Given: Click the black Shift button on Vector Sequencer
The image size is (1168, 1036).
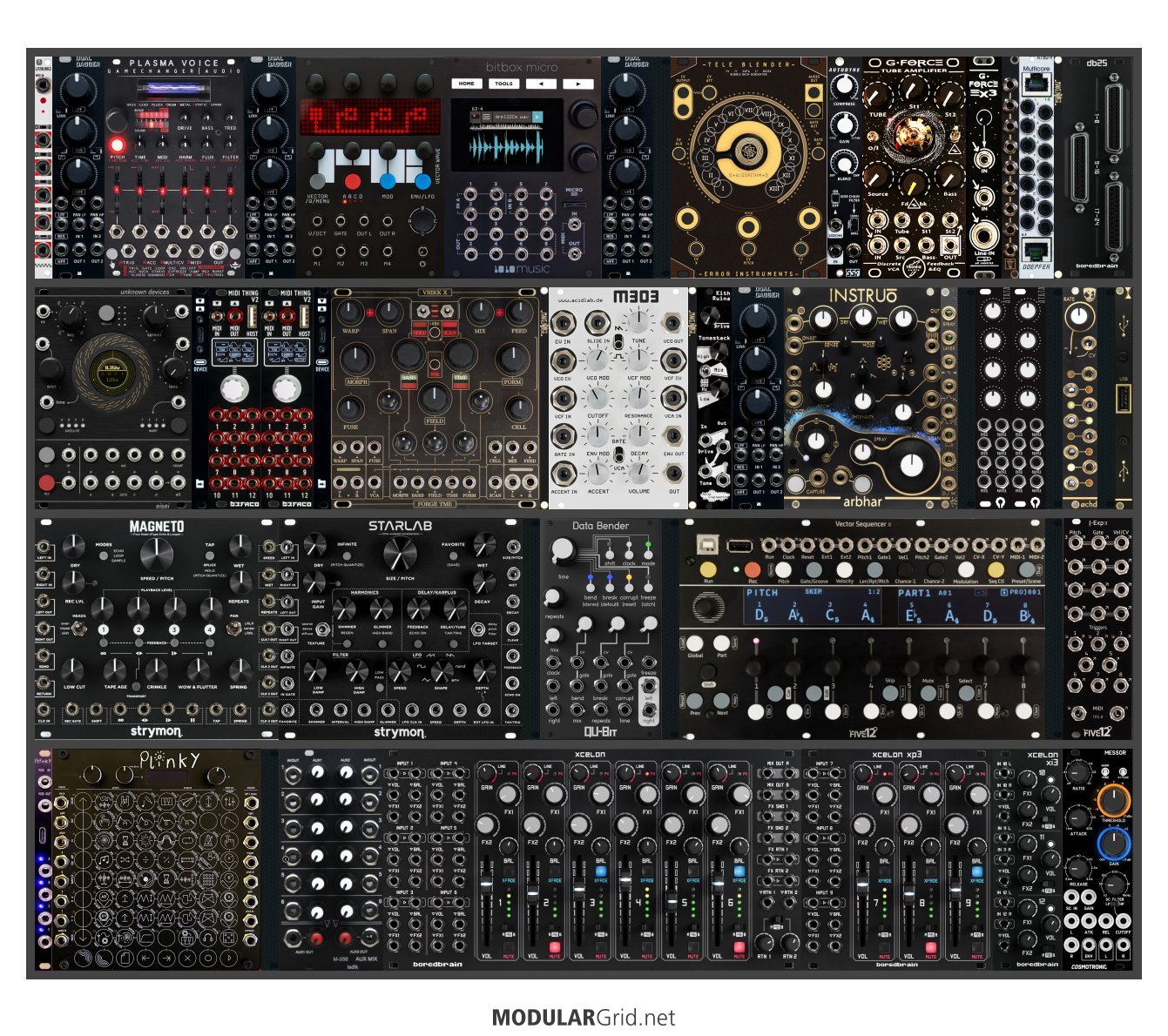Looking at the screenshot, I should [x=710, y=672].
